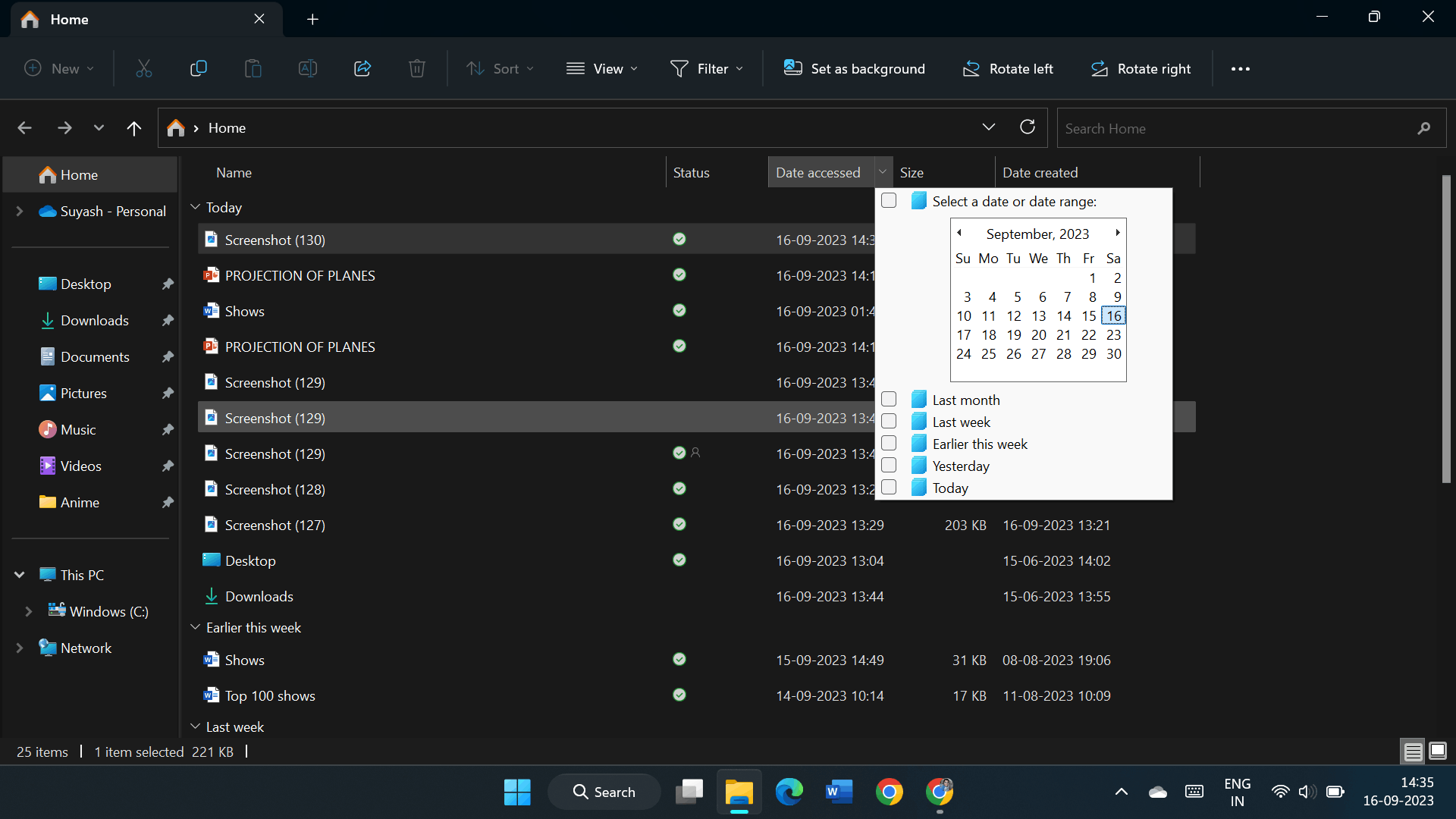Expand Suyash - Personal in sidebar

(x=20, y=211)
